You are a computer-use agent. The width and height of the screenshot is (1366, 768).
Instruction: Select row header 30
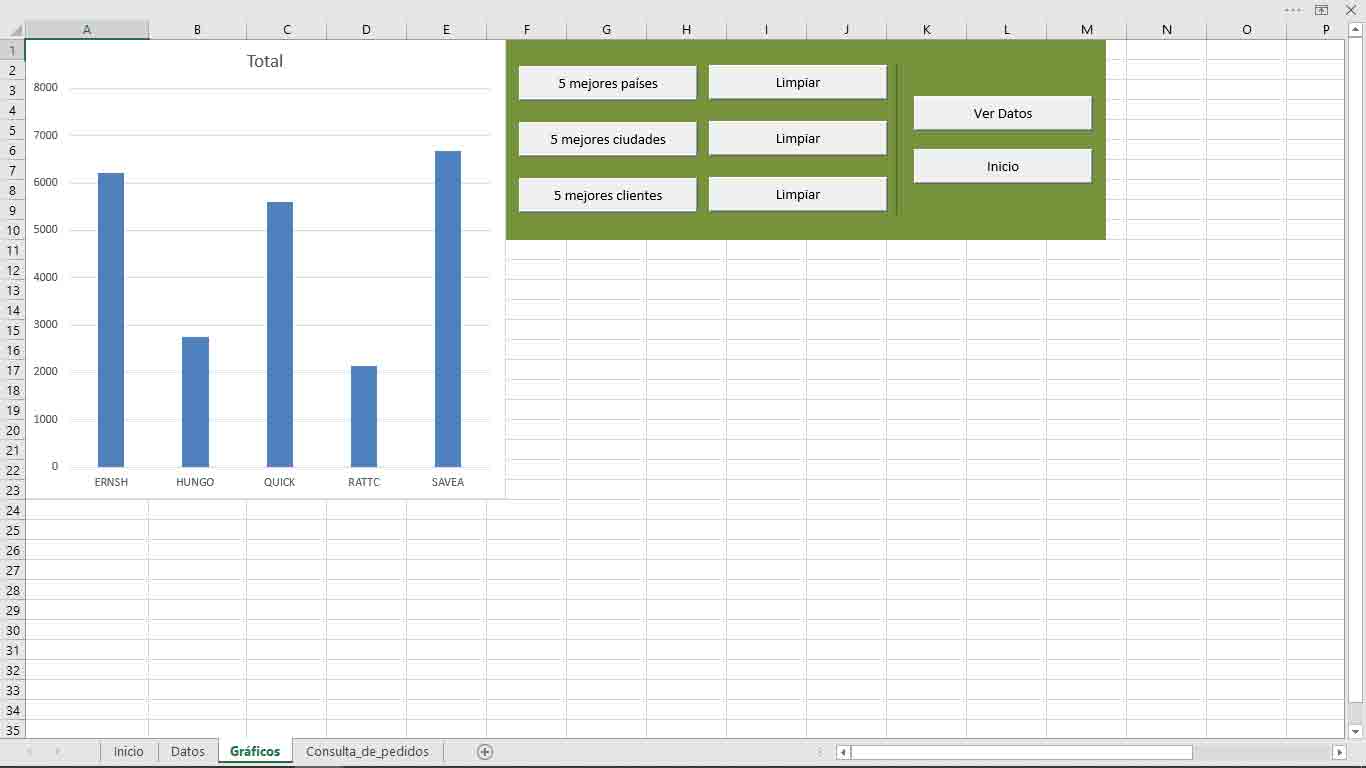click(x=13, y=630)
